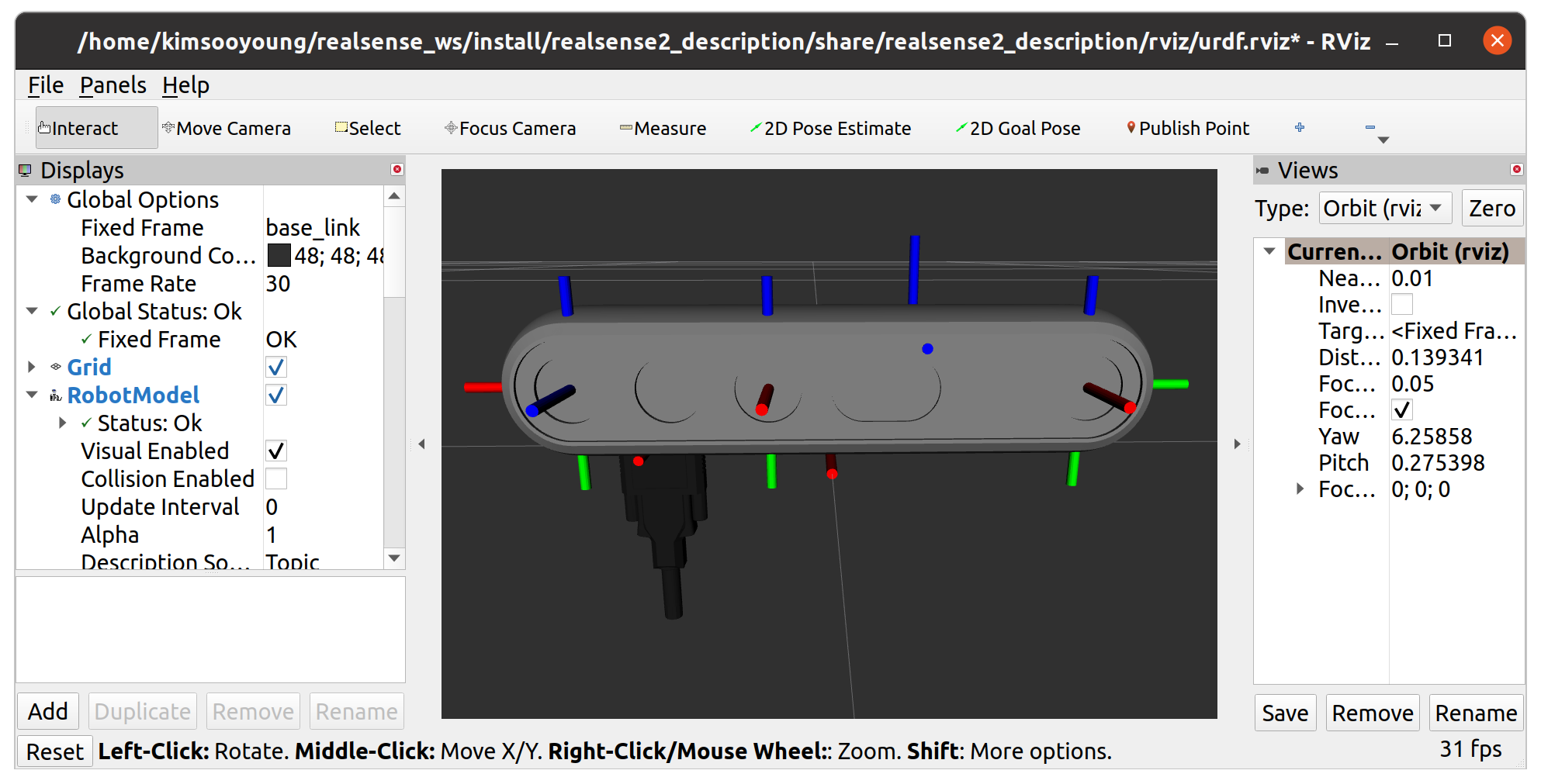The width and height of the screenshot is (1541, 784).
Task: Click the Update Interval value 0
Action: [x=272, y=506]
